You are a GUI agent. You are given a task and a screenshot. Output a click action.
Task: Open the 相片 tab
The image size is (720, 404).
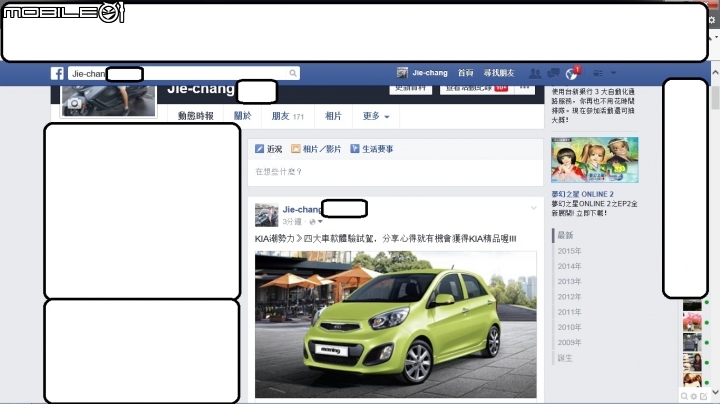pos(333,116)
